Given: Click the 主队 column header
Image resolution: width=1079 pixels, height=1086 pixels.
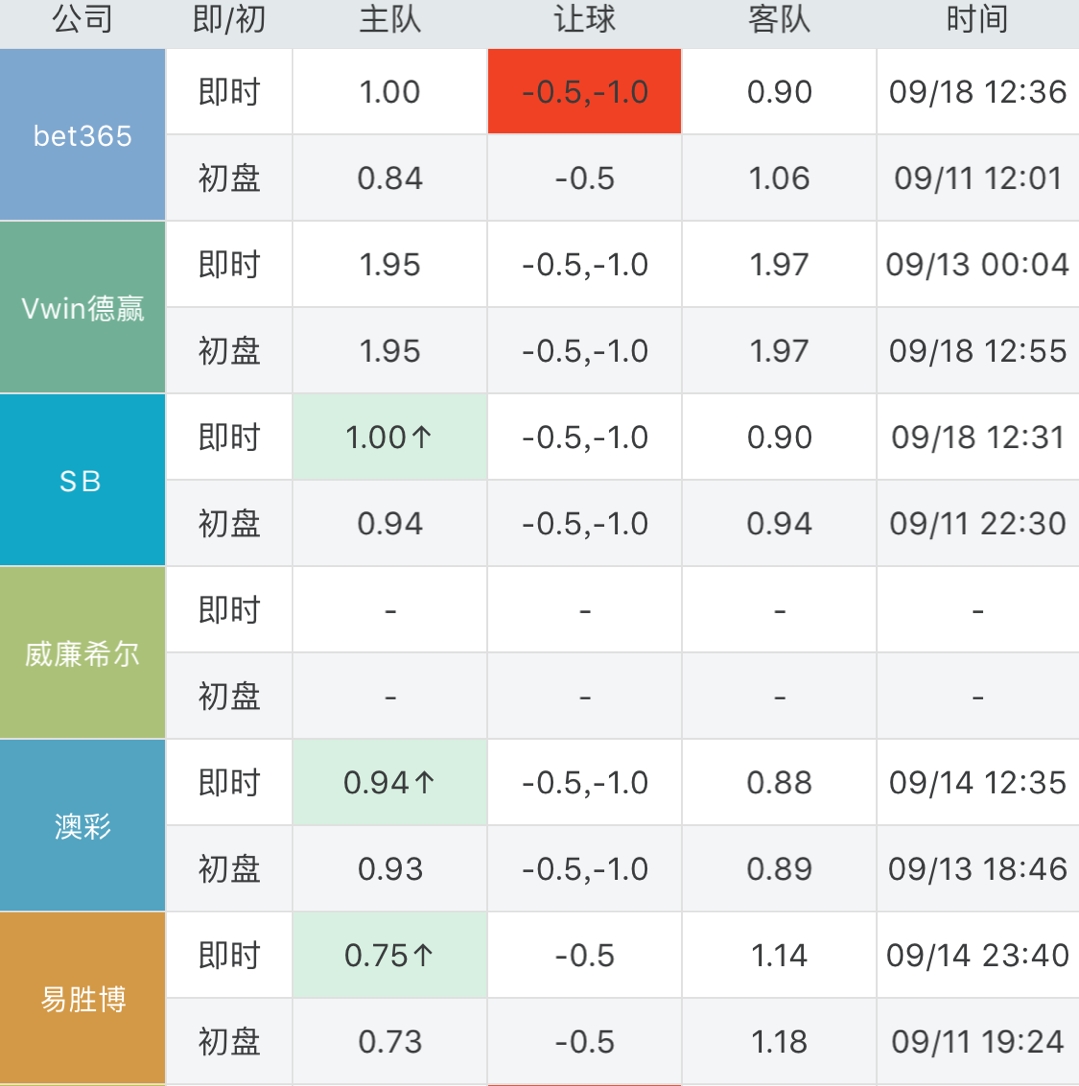Looking at the screenshot, I should (x=389, y=20).
